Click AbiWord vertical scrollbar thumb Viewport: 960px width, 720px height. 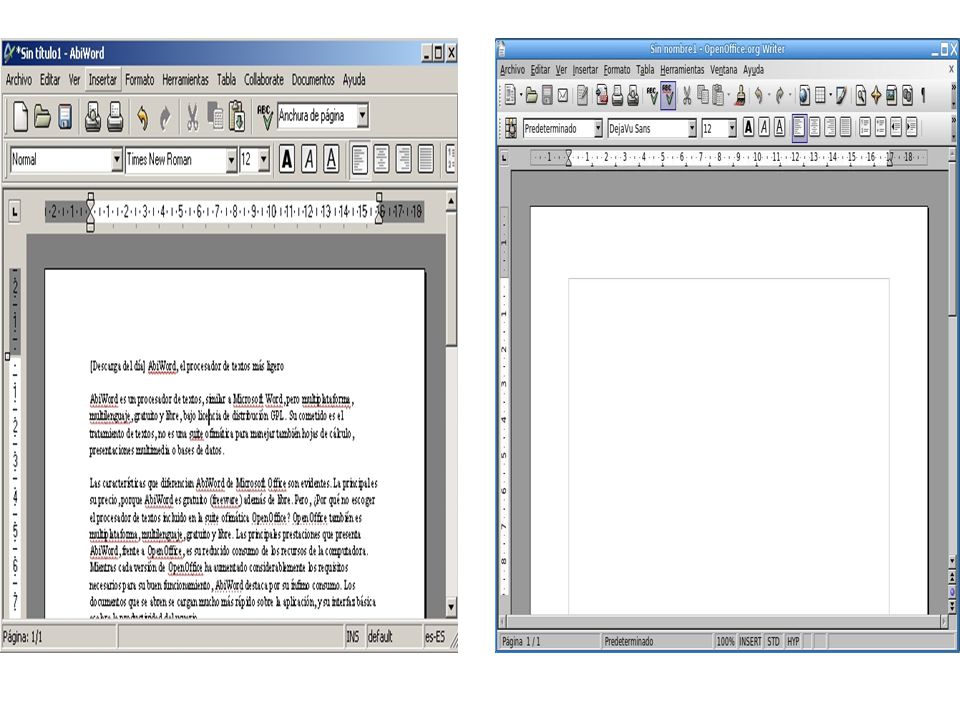[451, 280]
